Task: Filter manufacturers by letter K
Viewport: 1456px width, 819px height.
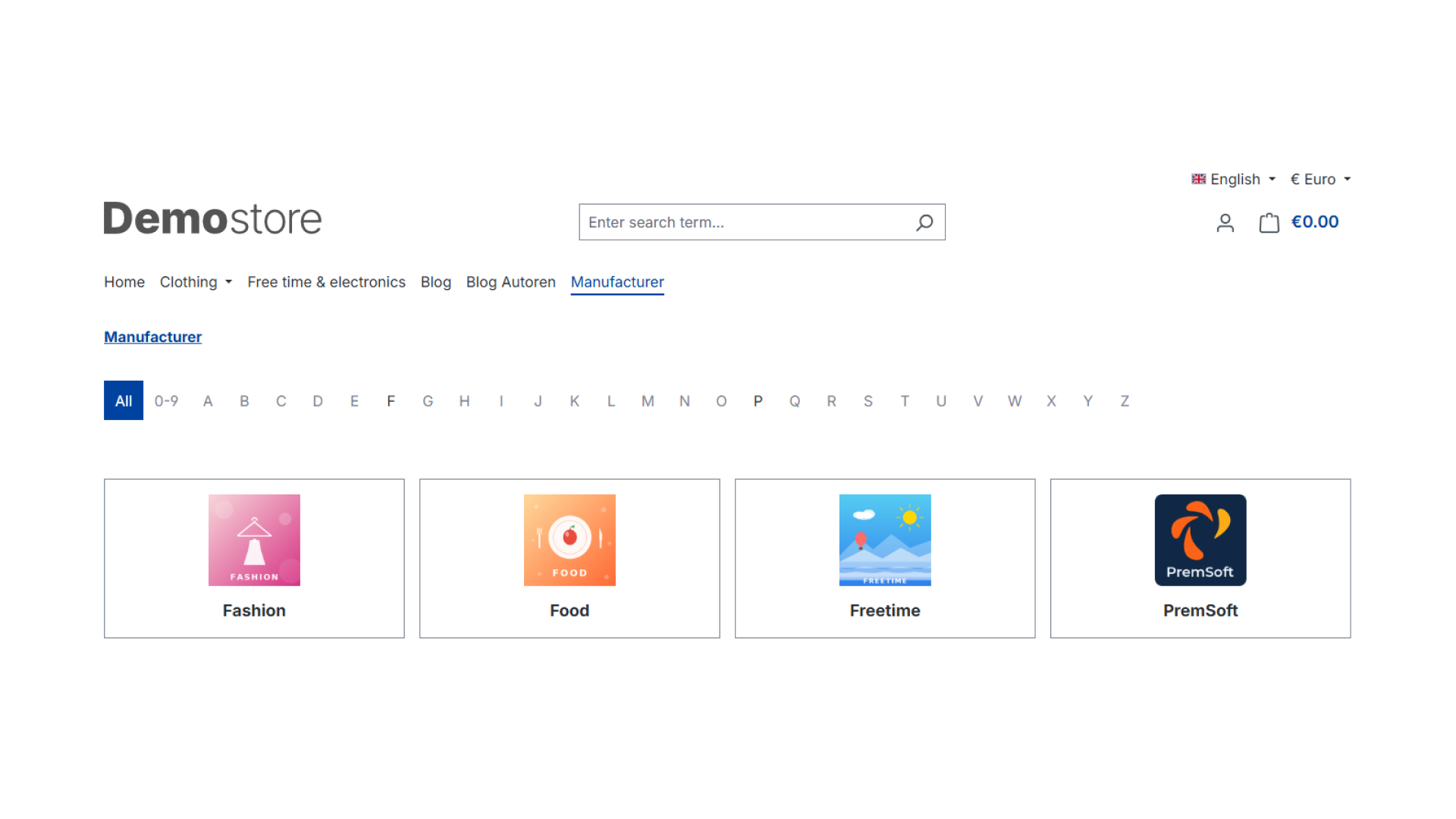Action: [574, 400]
